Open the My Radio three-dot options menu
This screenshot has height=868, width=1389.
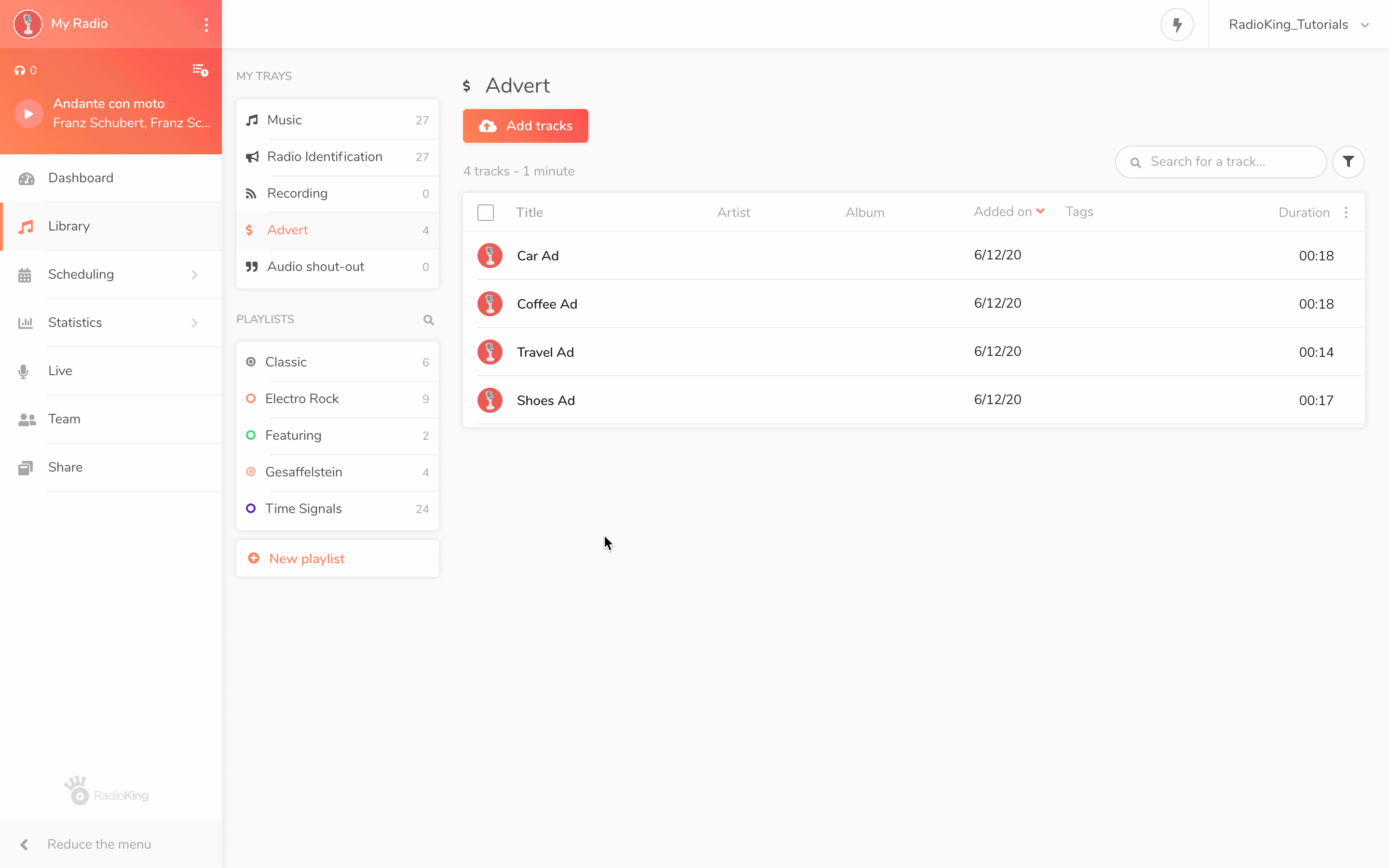pos(206,24)
